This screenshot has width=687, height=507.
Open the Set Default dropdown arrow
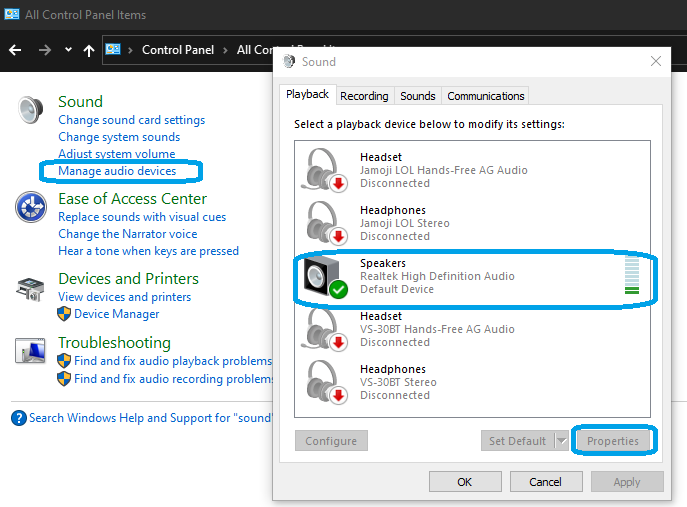tap(562, 441)
